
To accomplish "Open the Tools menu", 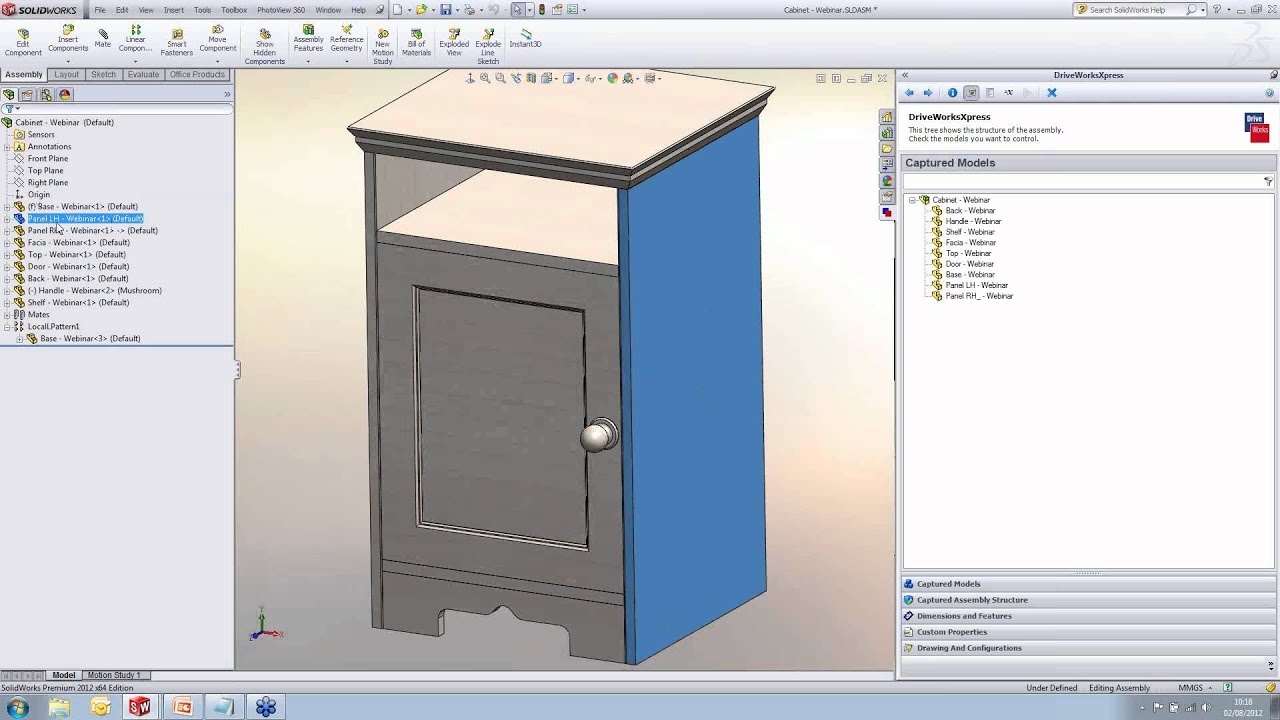I will [203, 10].
